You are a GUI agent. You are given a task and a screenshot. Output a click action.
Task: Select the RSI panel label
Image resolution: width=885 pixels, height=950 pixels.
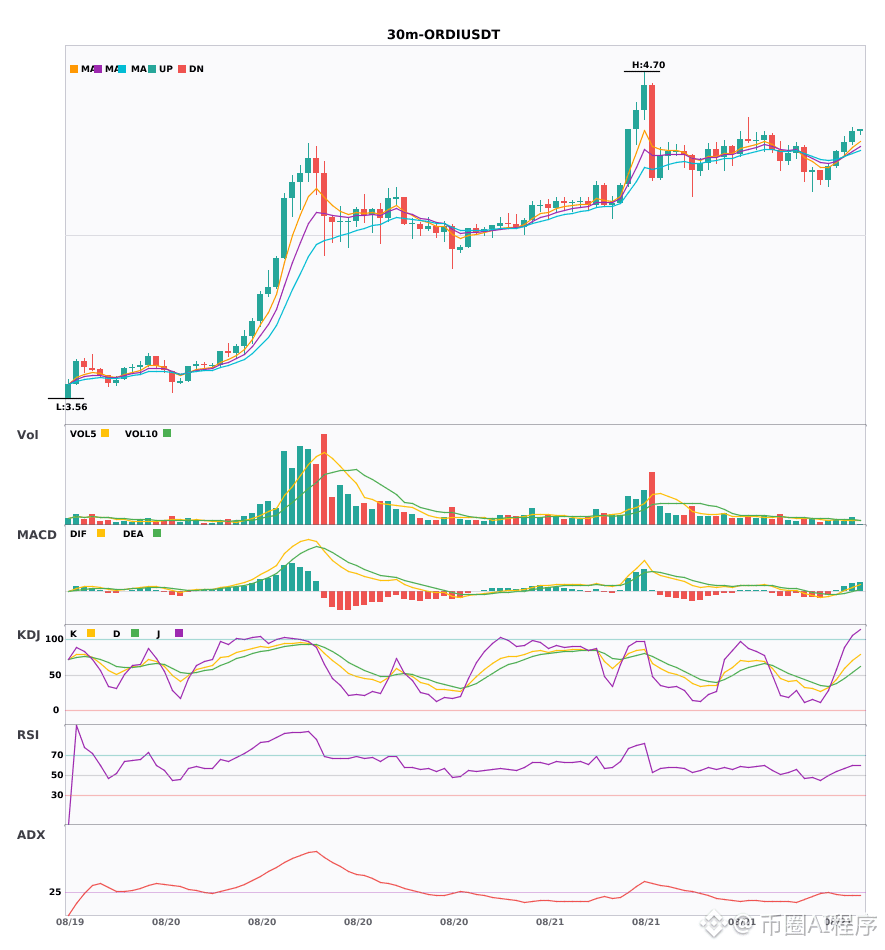click(28, 735)
